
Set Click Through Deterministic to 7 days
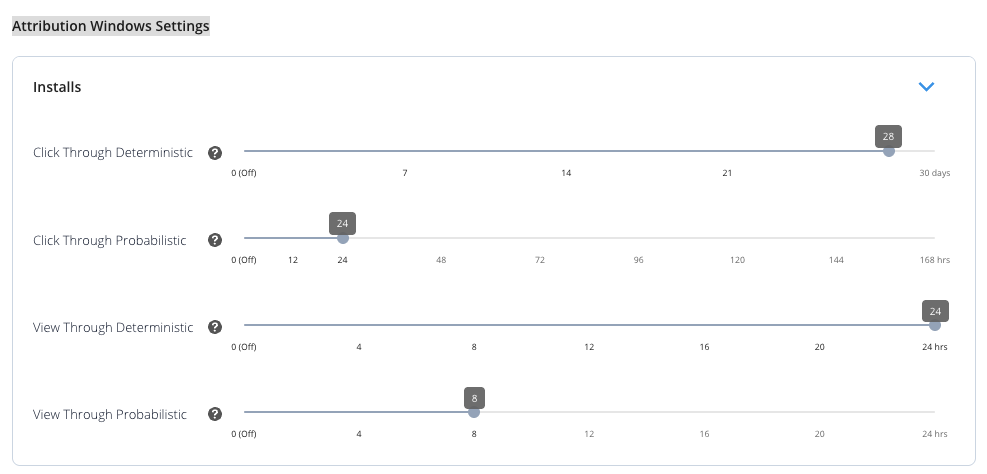(405, 151)
